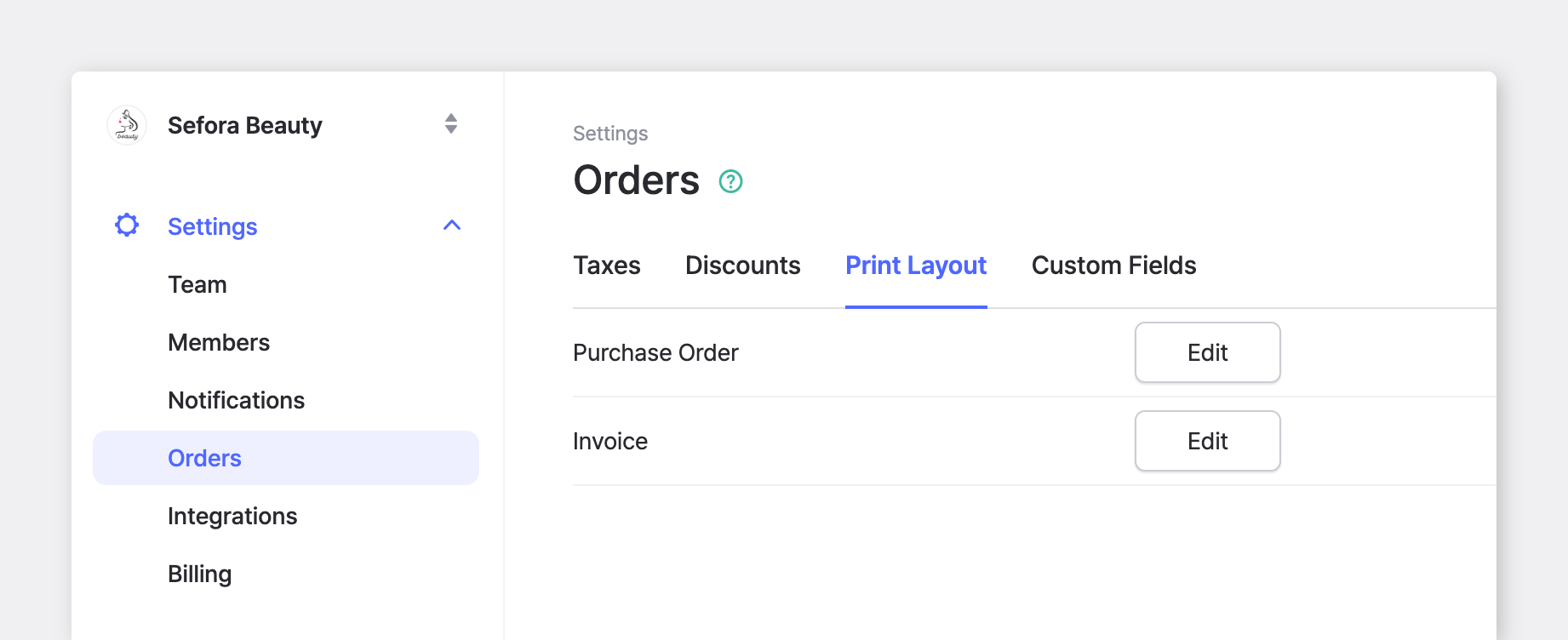
Task: Edit the Purchase Order print layout
Action: 1208,352
